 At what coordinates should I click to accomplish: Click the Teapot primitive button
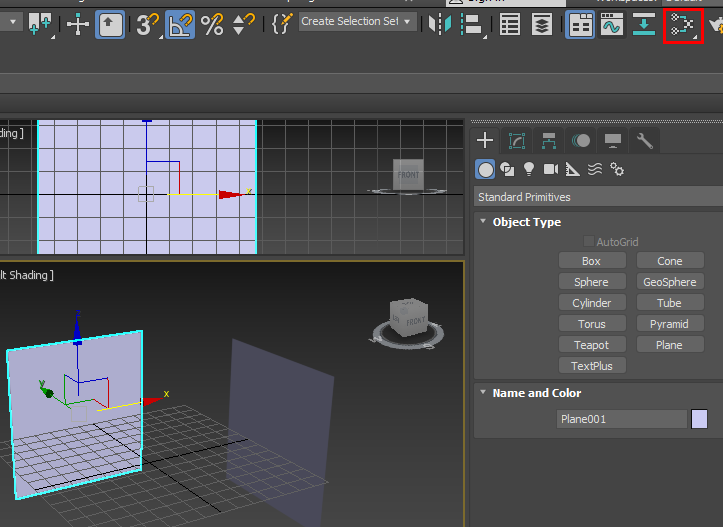click(592, 345)
